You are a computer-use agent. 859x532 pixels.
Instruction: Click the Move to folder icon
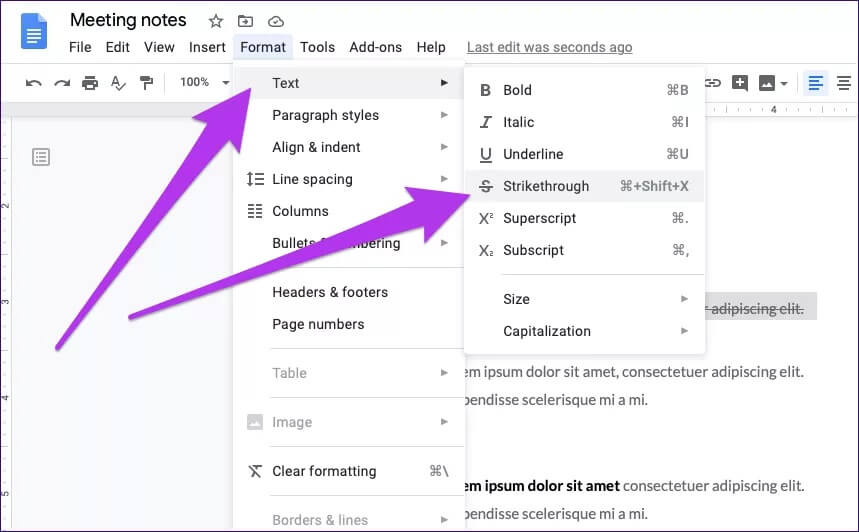coord(246,21)
